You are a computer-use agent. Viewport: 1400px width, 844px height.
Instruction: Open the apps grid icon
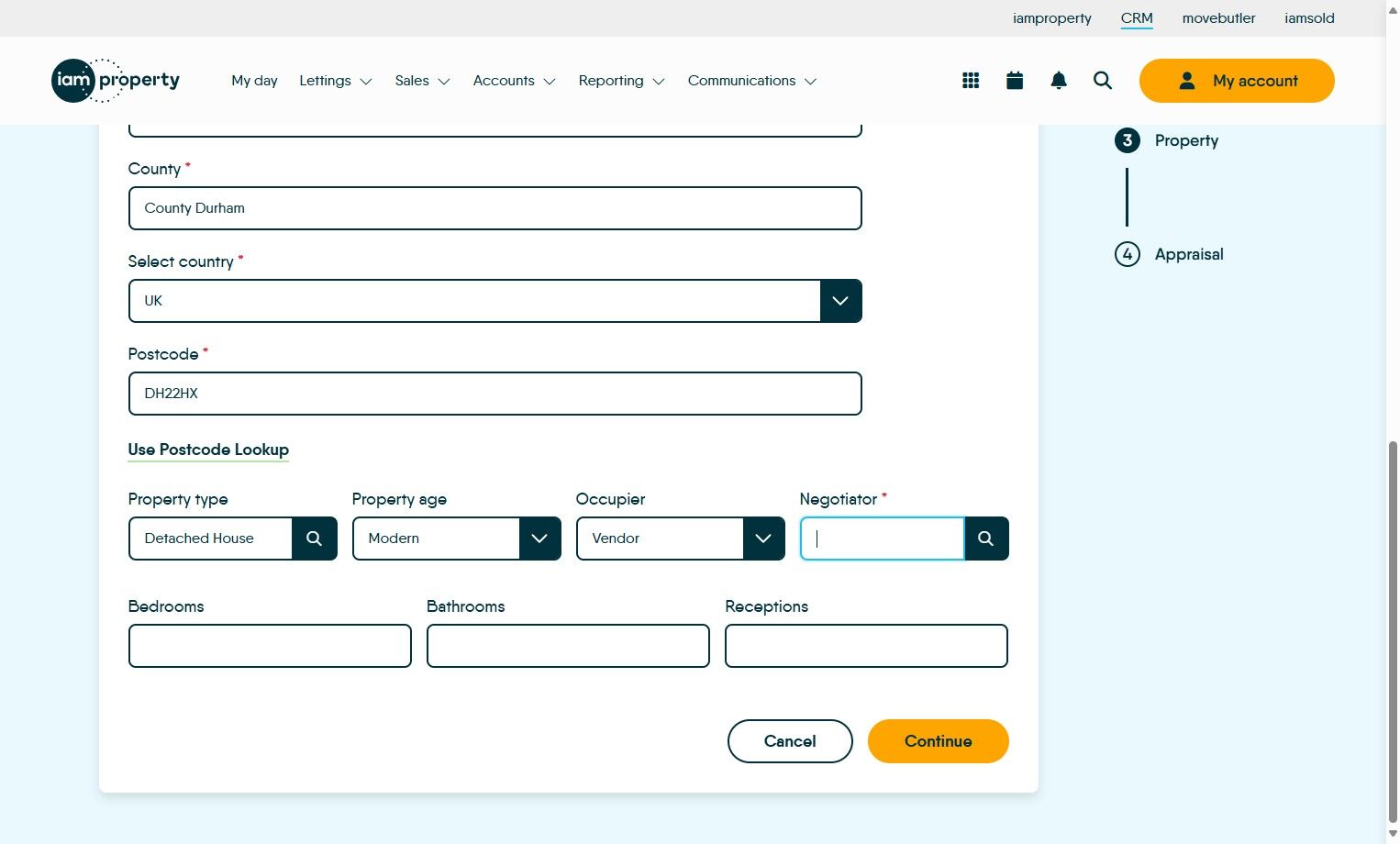[971, 81]
